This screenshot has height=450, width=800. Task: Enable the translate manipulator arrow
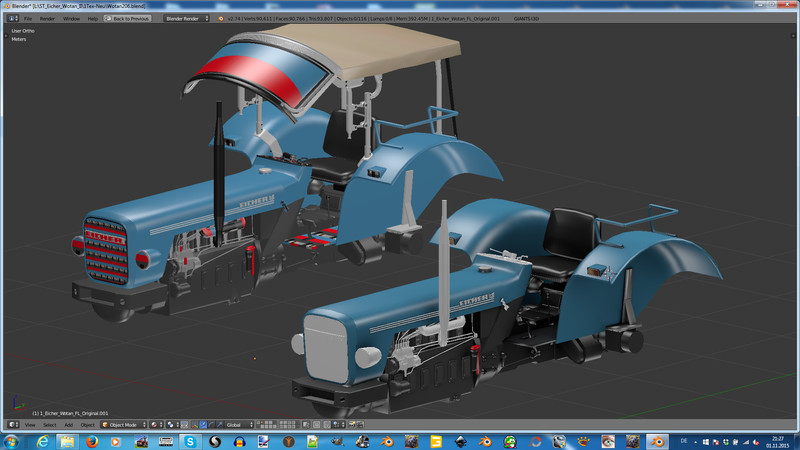(x=204, y=425)
